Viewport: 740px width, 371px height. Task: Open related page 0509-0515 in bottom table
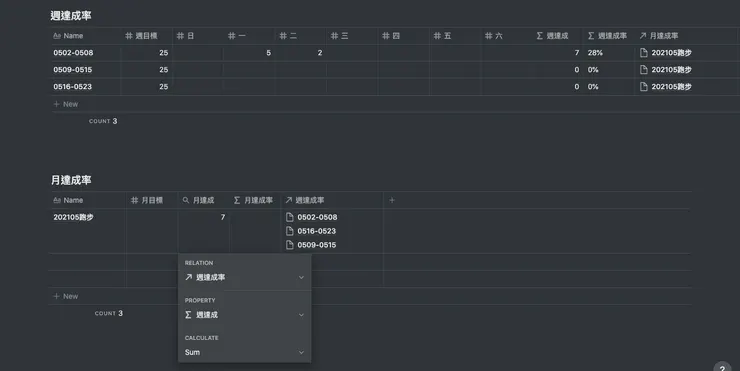(311, 245)
